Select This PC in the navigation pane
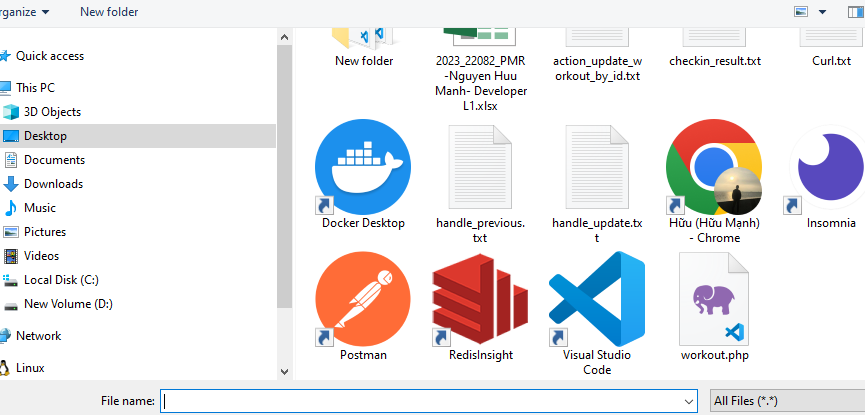The image size is (865, 415). click(35, 88)
